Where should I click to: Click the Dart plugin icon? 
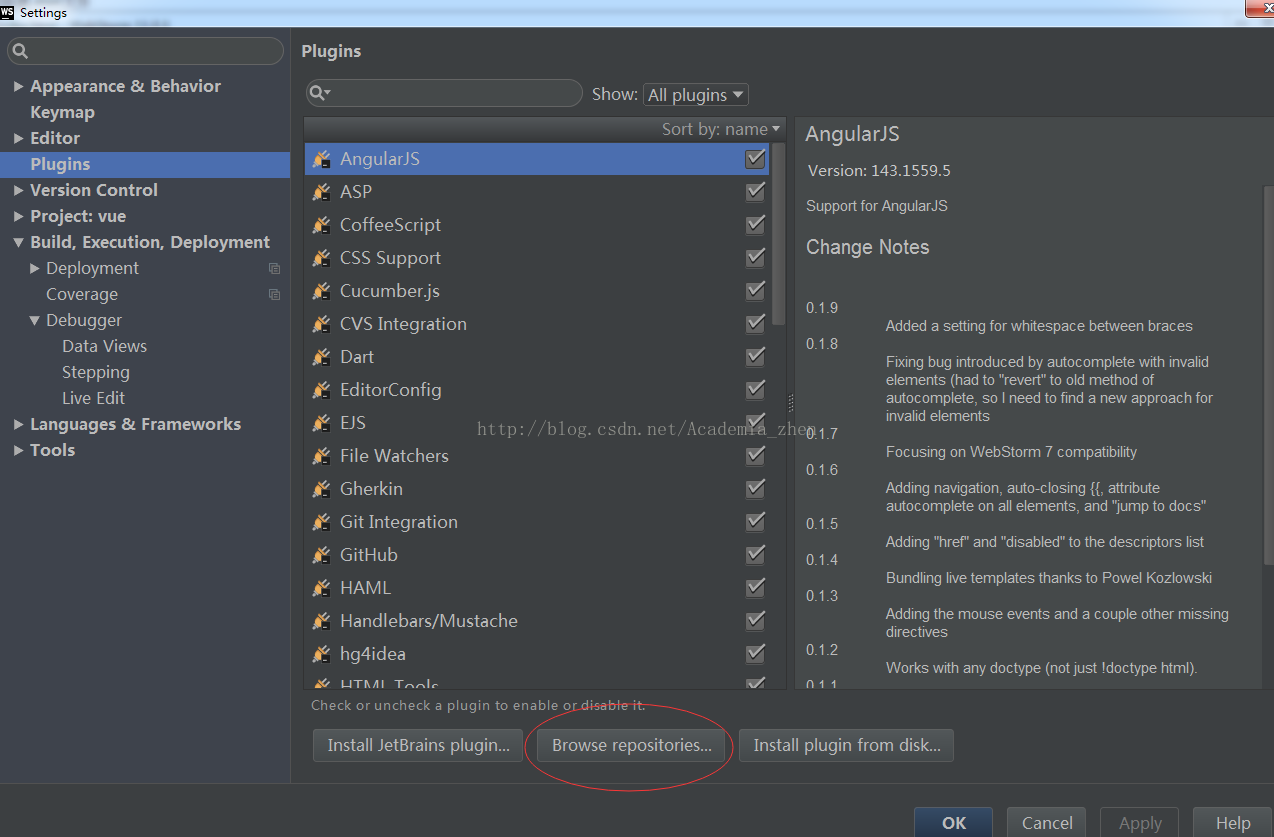(321, 357)
